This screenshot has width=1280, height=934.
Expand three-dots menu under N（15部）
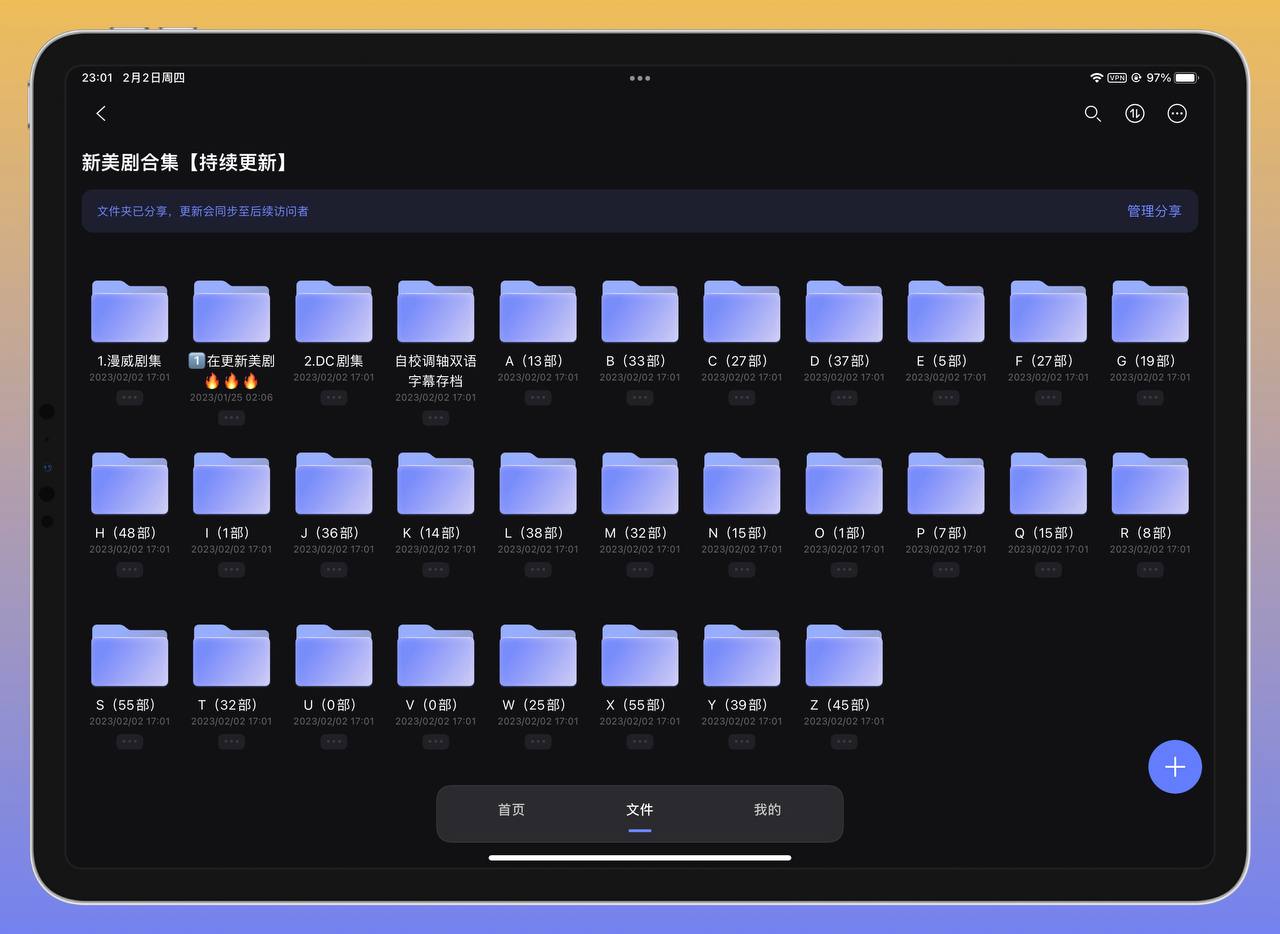point(742,570)
